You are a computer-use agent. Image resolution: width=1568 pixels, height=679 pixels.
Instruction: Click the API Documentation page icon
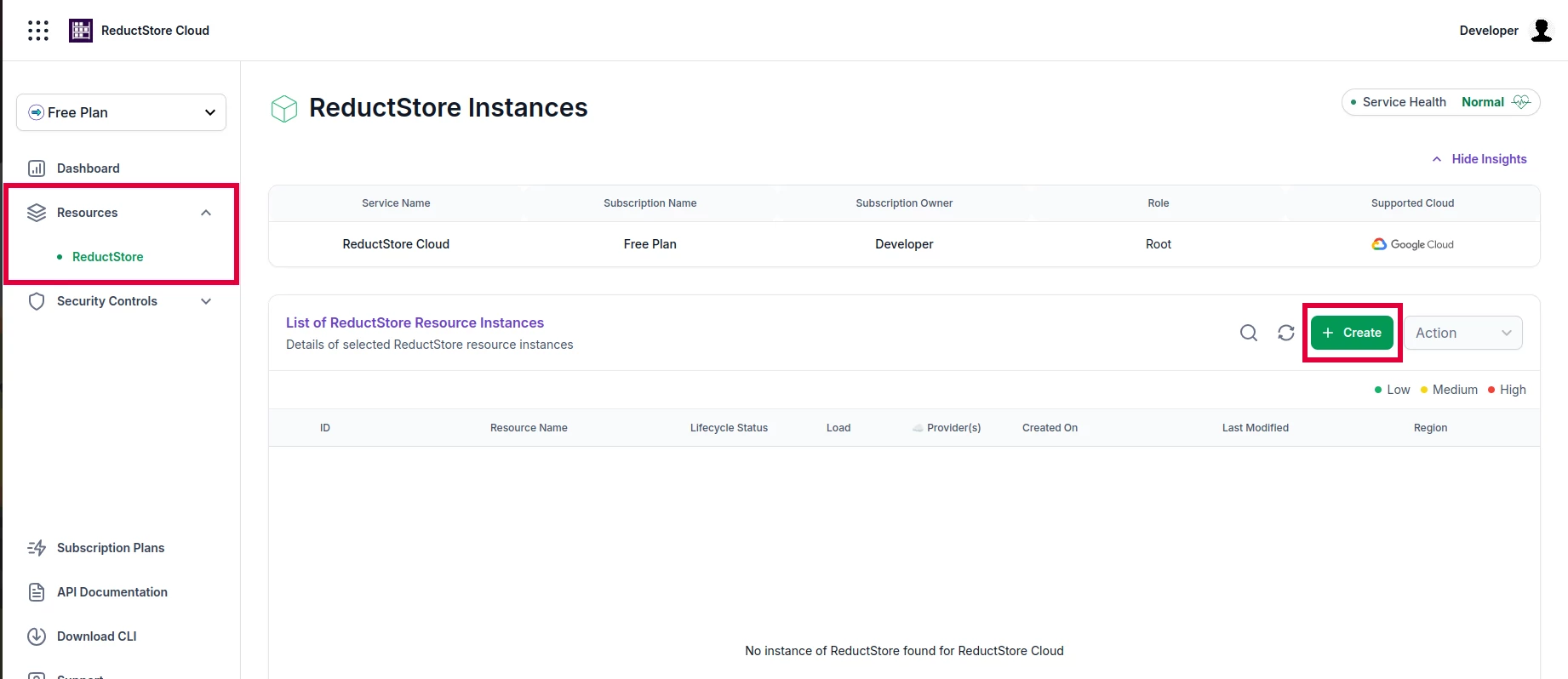click(37, 592)
